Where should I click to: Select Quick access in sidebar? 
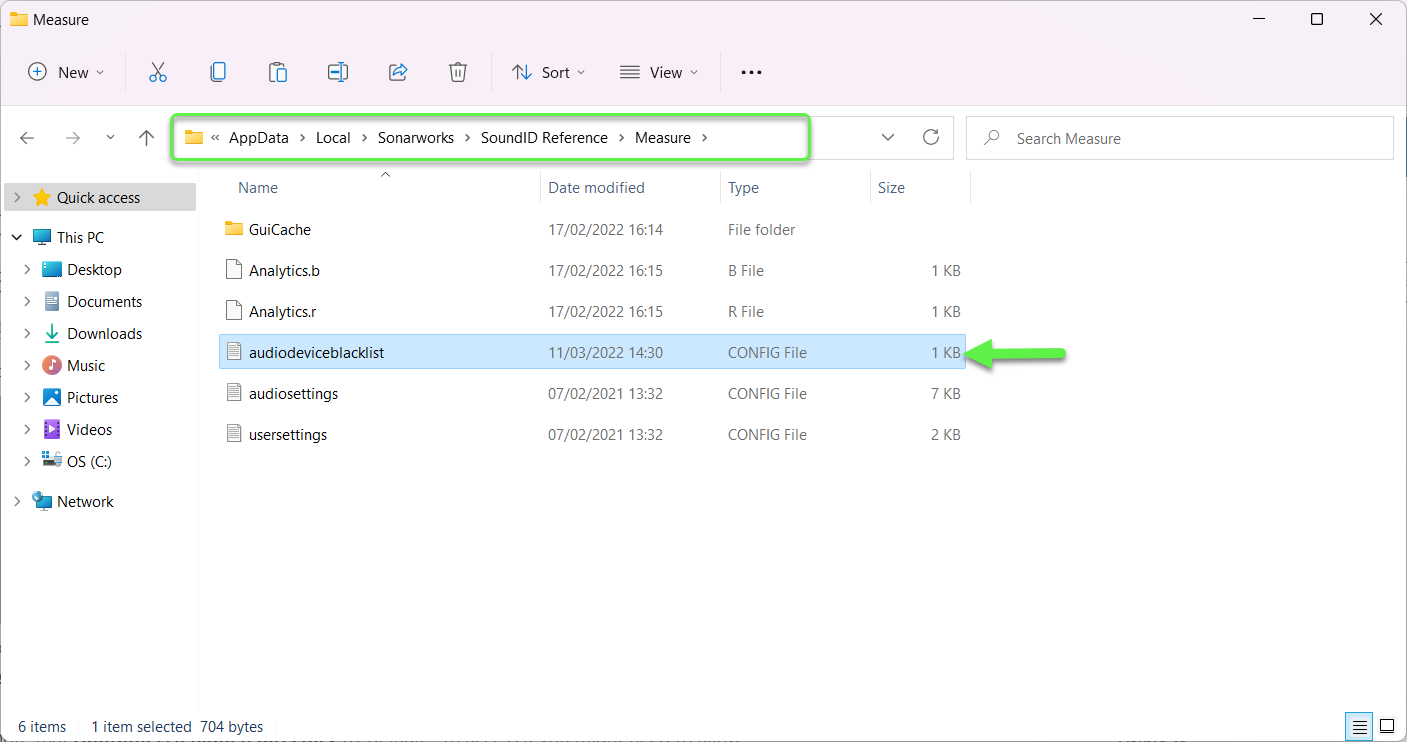(x=98, y=197)
